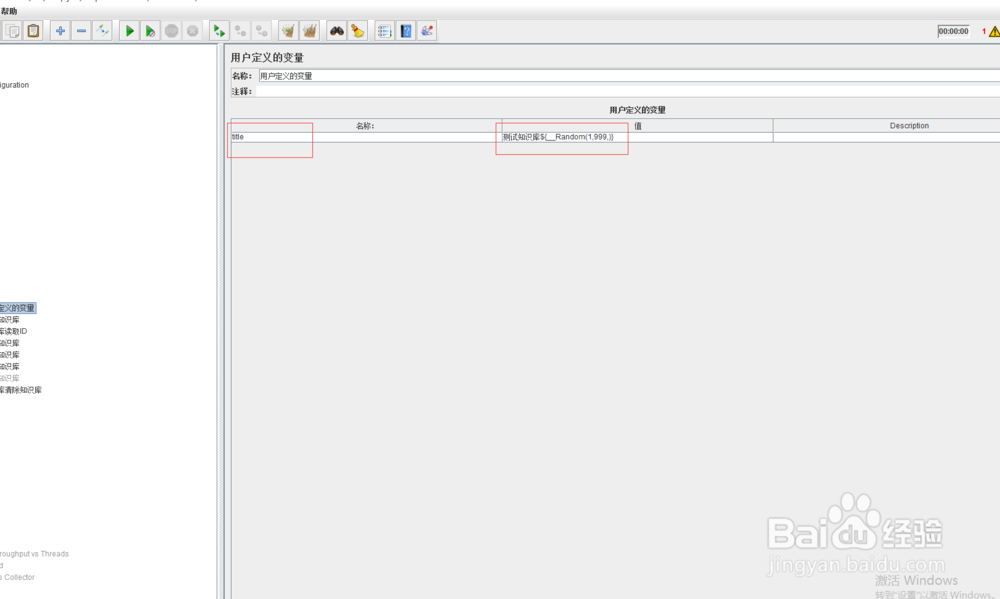The width and height of the screenshot is (1000, 599).
Task: Select the 测试知识库${__Random(1,999,)} value cell
Action: point(638,137)
